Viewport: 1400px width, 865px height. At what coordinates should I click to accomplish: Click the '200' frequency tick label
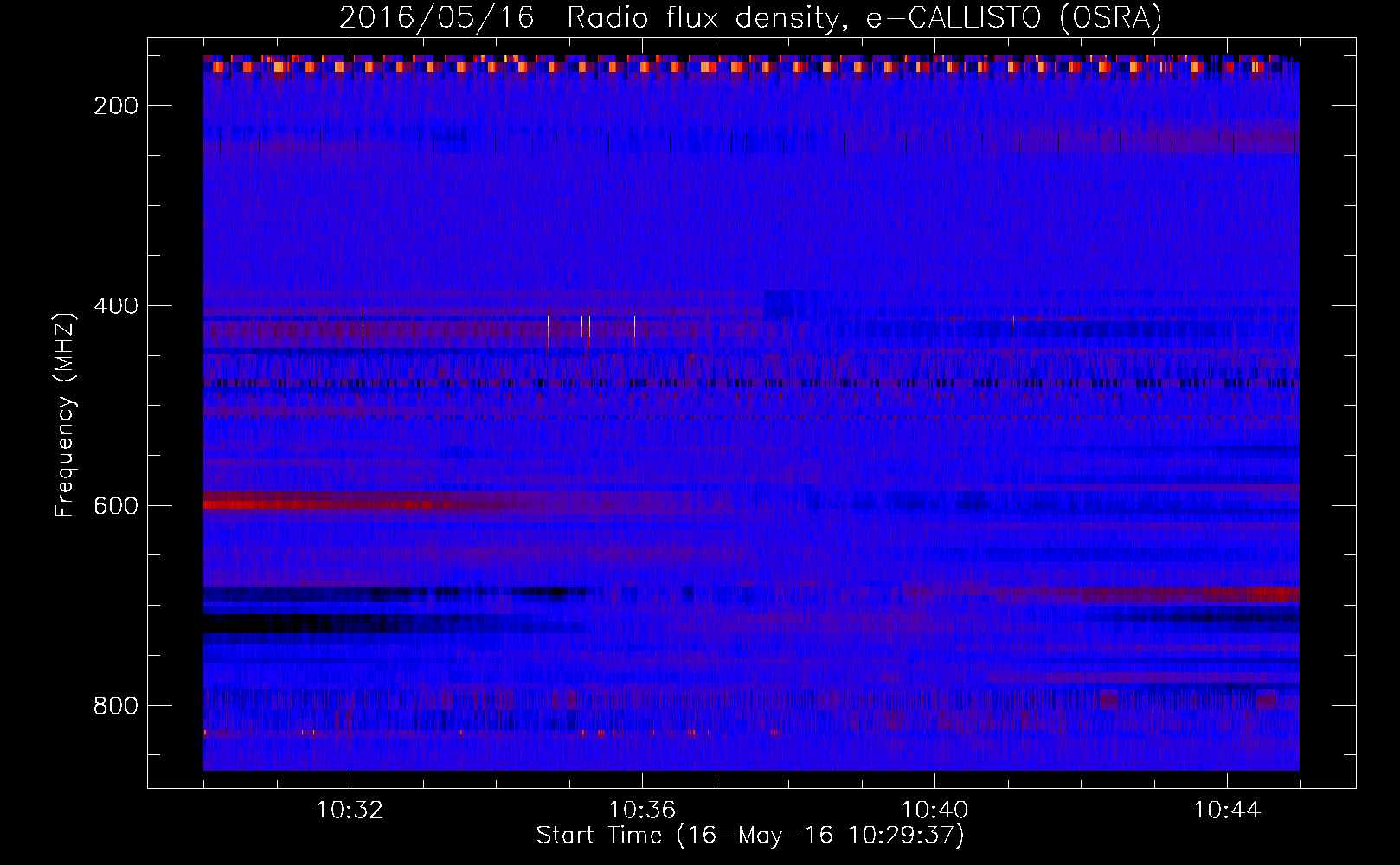click(x=116, y=106)
